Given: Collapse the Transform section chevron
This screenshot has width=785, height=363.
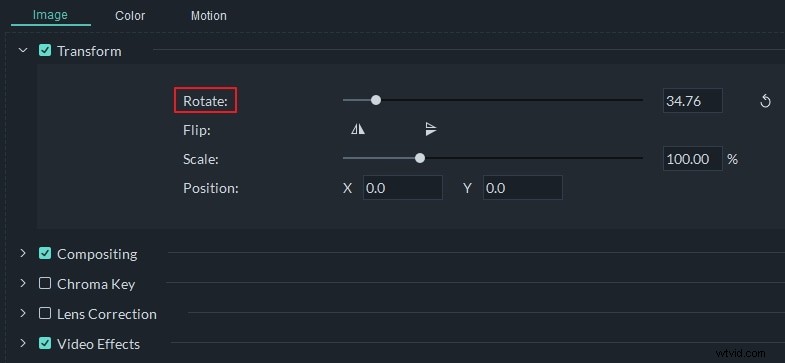Looking at the screenshot, I should 23,51.
